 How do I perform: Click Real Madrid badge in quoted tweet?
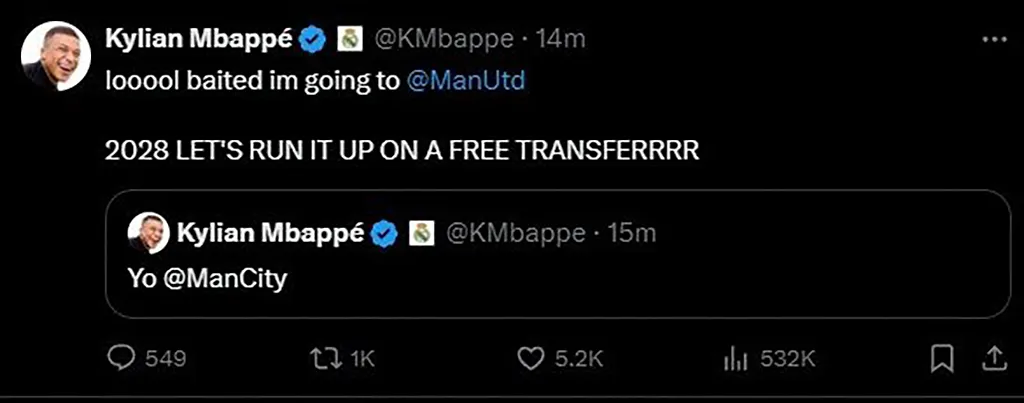(423, 234)
